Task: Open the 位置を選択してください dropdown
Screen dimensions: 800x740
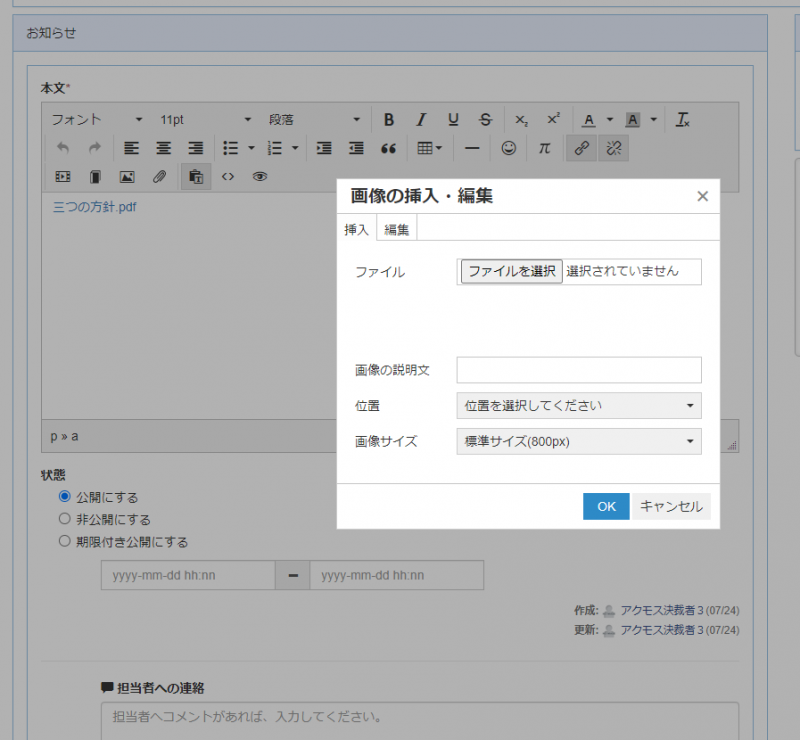Action: pyautogui.click(x=579, y=406)
